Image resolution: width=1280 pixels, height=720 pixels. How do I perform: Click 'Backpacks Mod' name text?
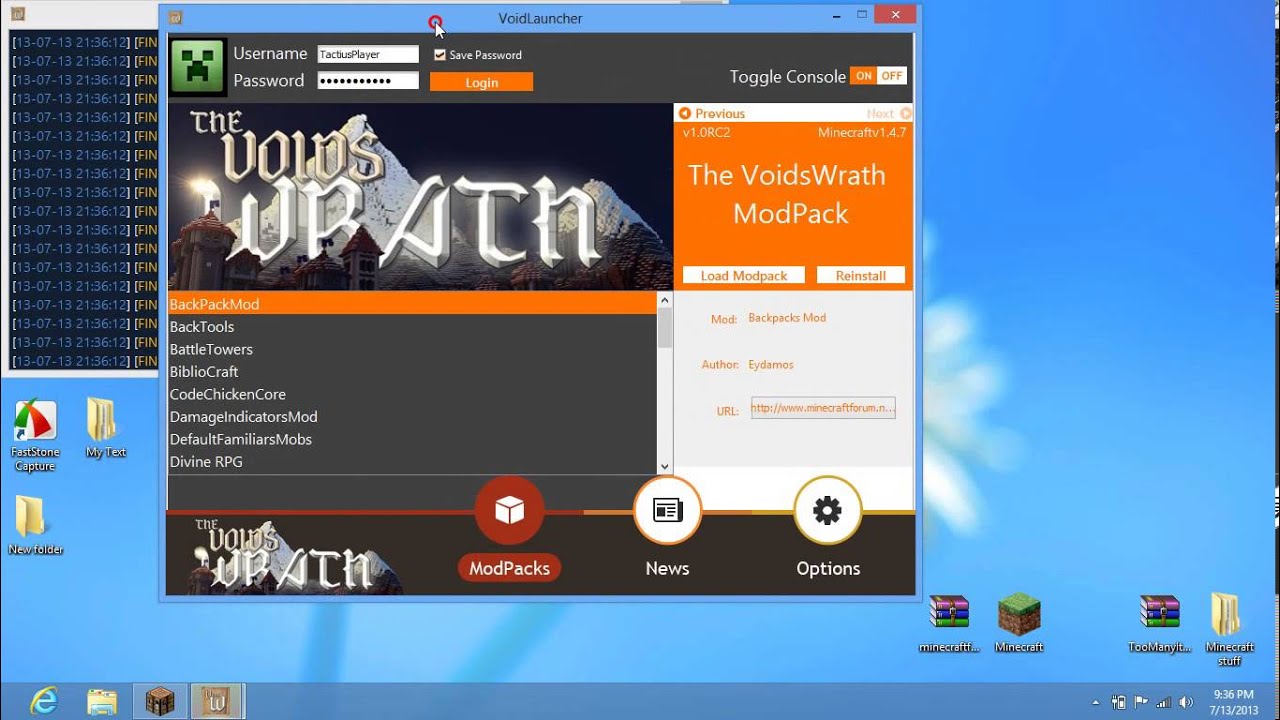tap(787, 318)
